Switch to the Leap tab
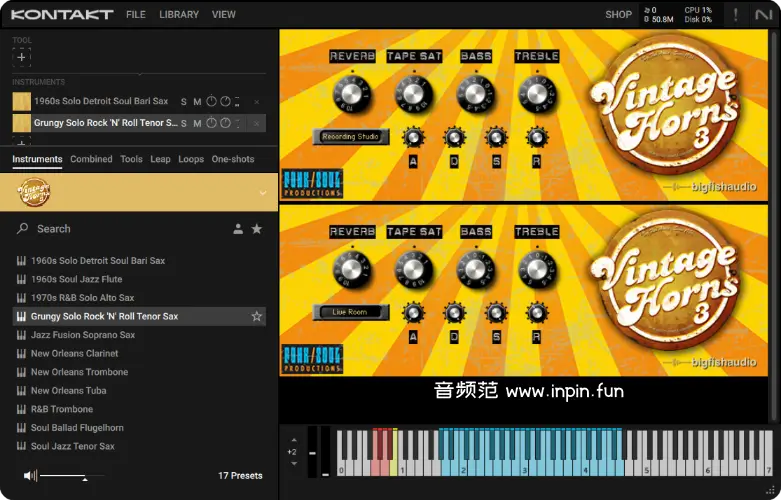Image resolution: width=781 pixels, height=500 pixels. (160, 159)
